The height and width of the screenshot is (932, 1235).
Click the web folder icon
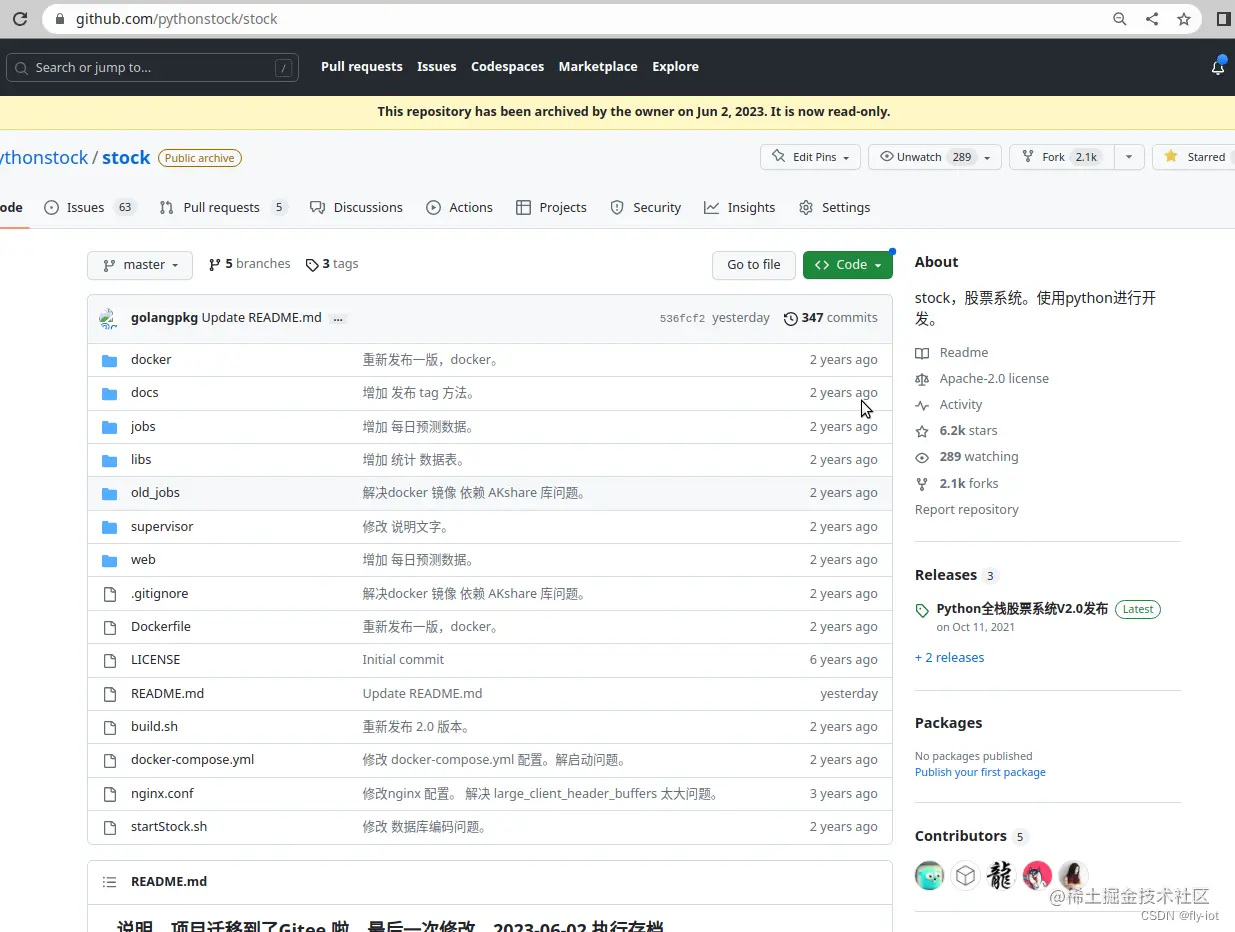(x=110, y=560)
